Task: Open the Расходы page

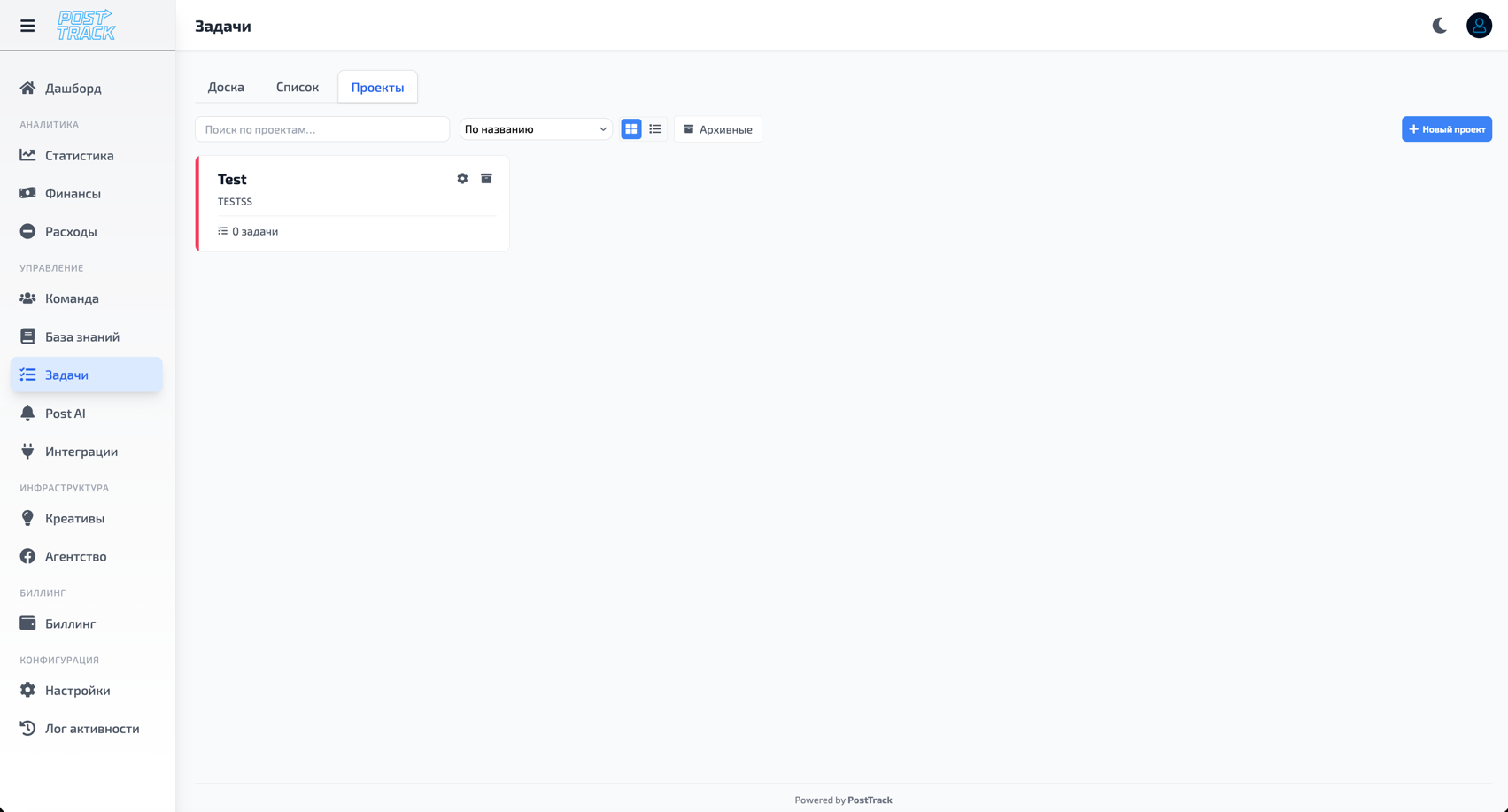Action: coord(71,231)
